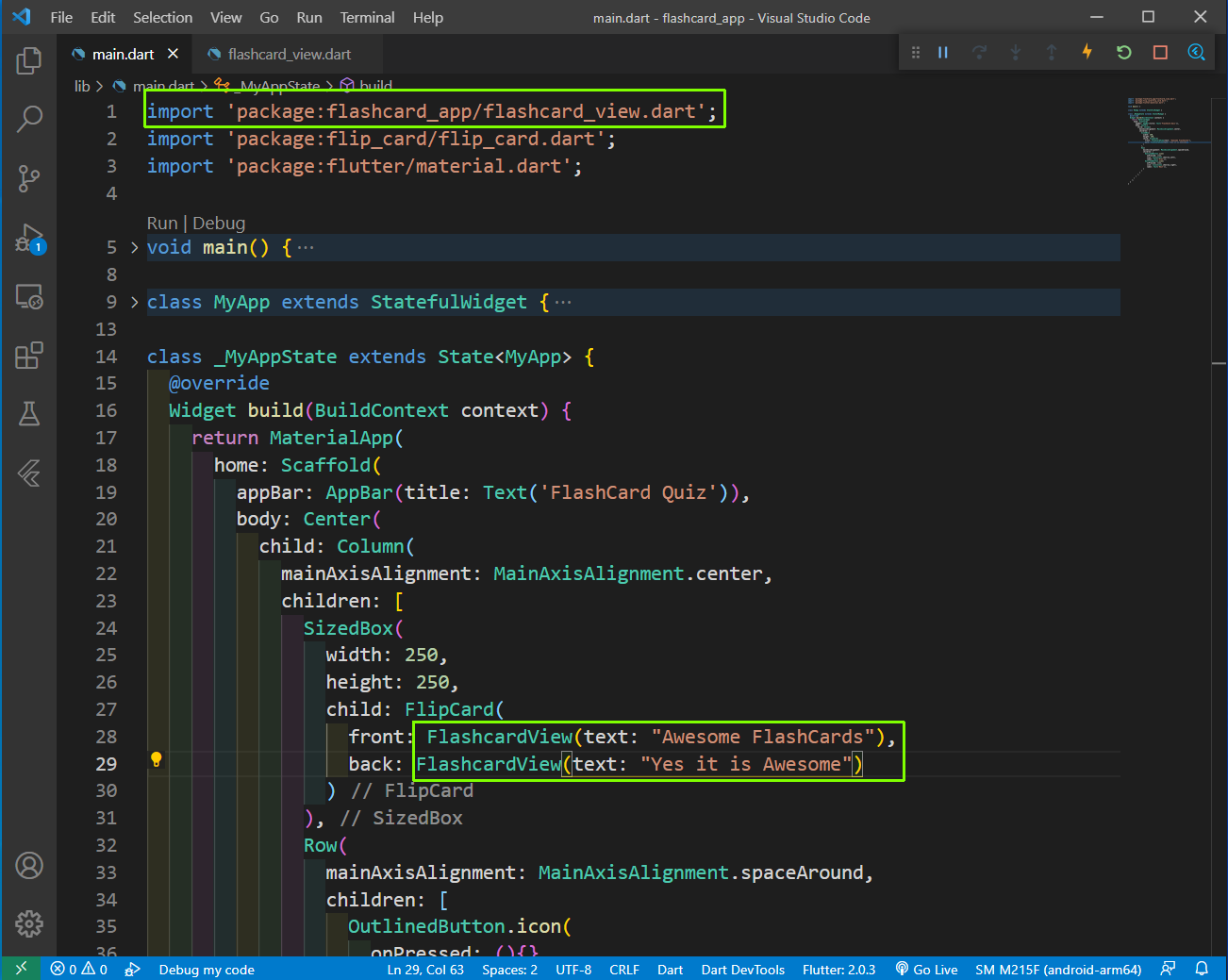This screenshot has width=1228, height=980.
Task: Restart the debug session
Action: [x=1123, y=53]
